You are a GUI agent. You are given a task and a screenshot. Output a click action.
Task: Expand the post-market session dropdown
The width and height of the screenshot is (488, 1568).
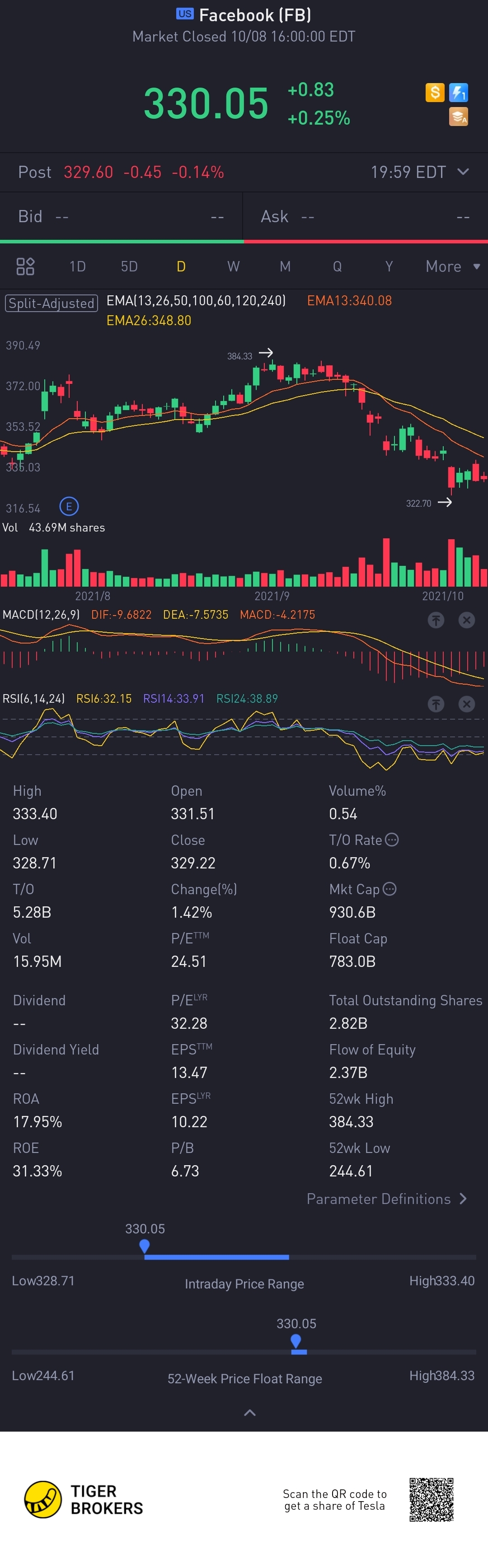[x=463, y=172]
